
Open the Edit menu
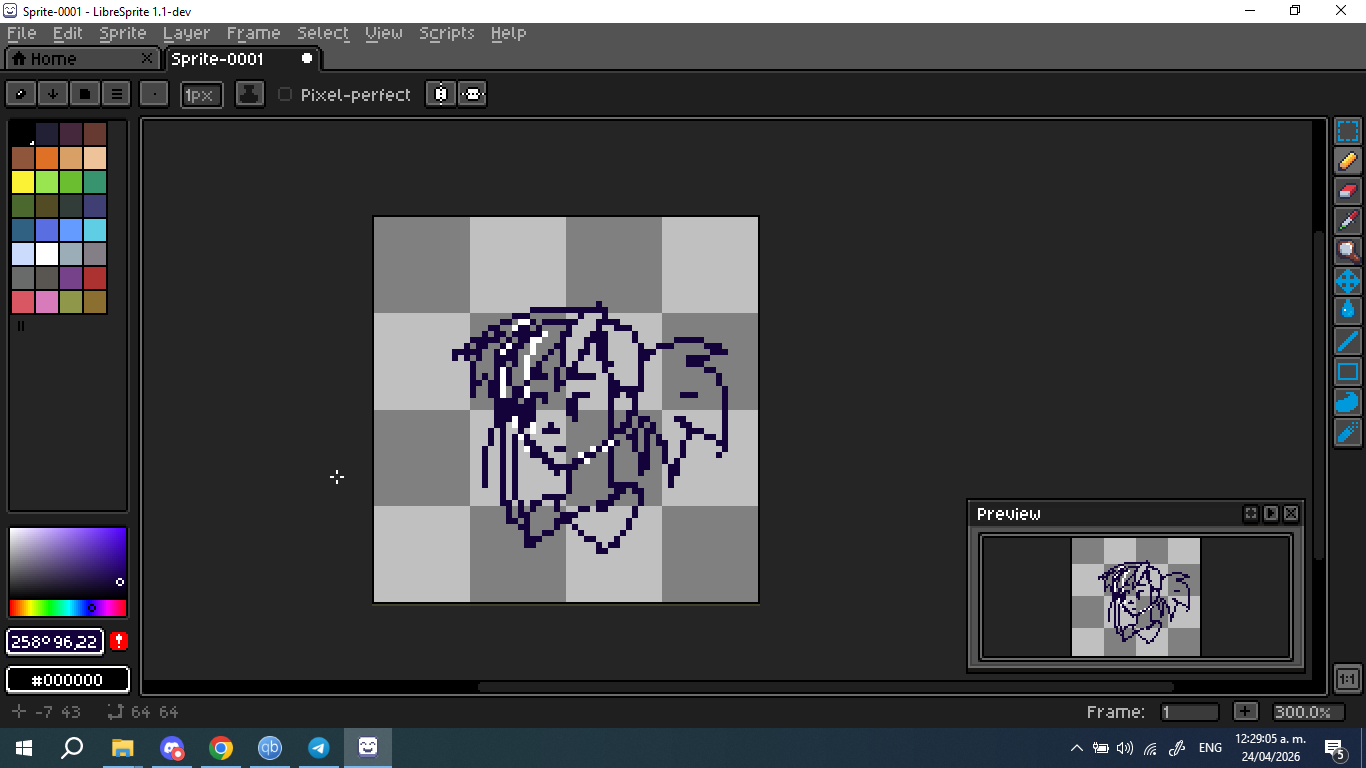[68, 33]
